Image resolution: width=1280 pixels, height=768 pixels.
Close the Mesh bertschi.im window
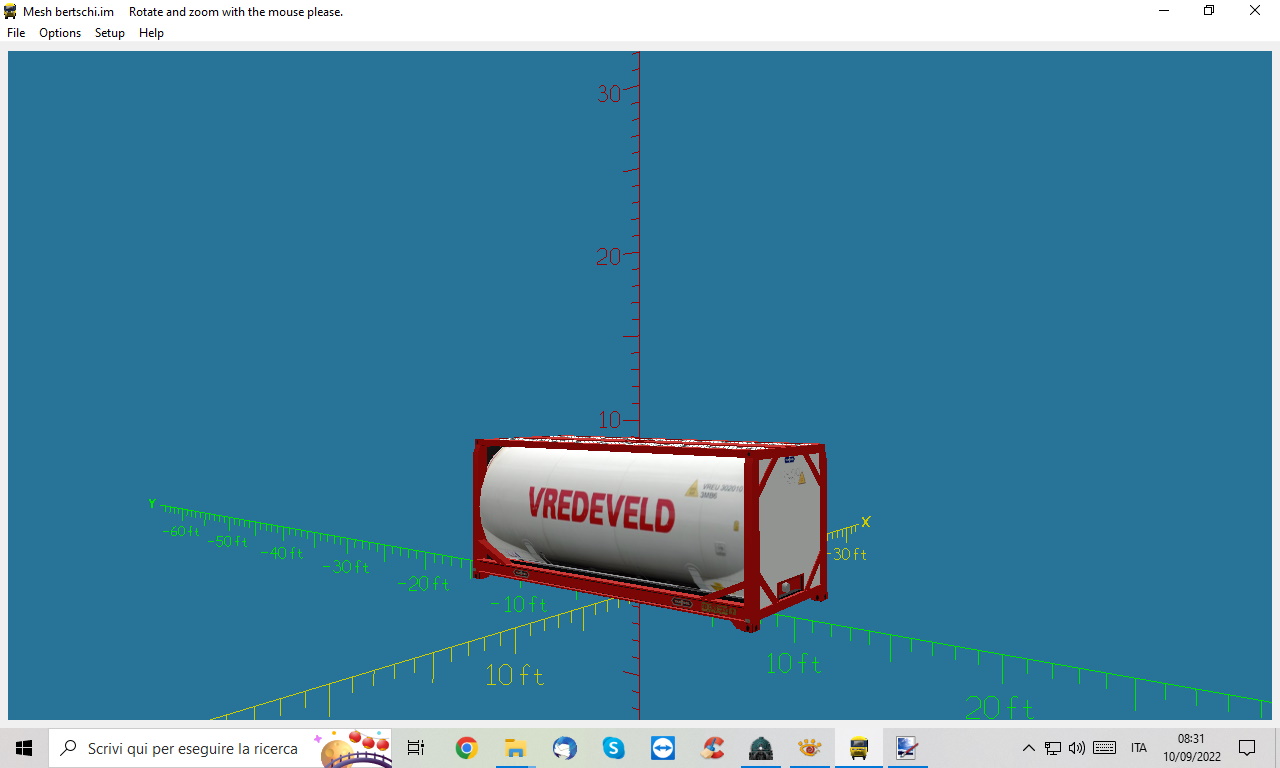pos(1255,11)
